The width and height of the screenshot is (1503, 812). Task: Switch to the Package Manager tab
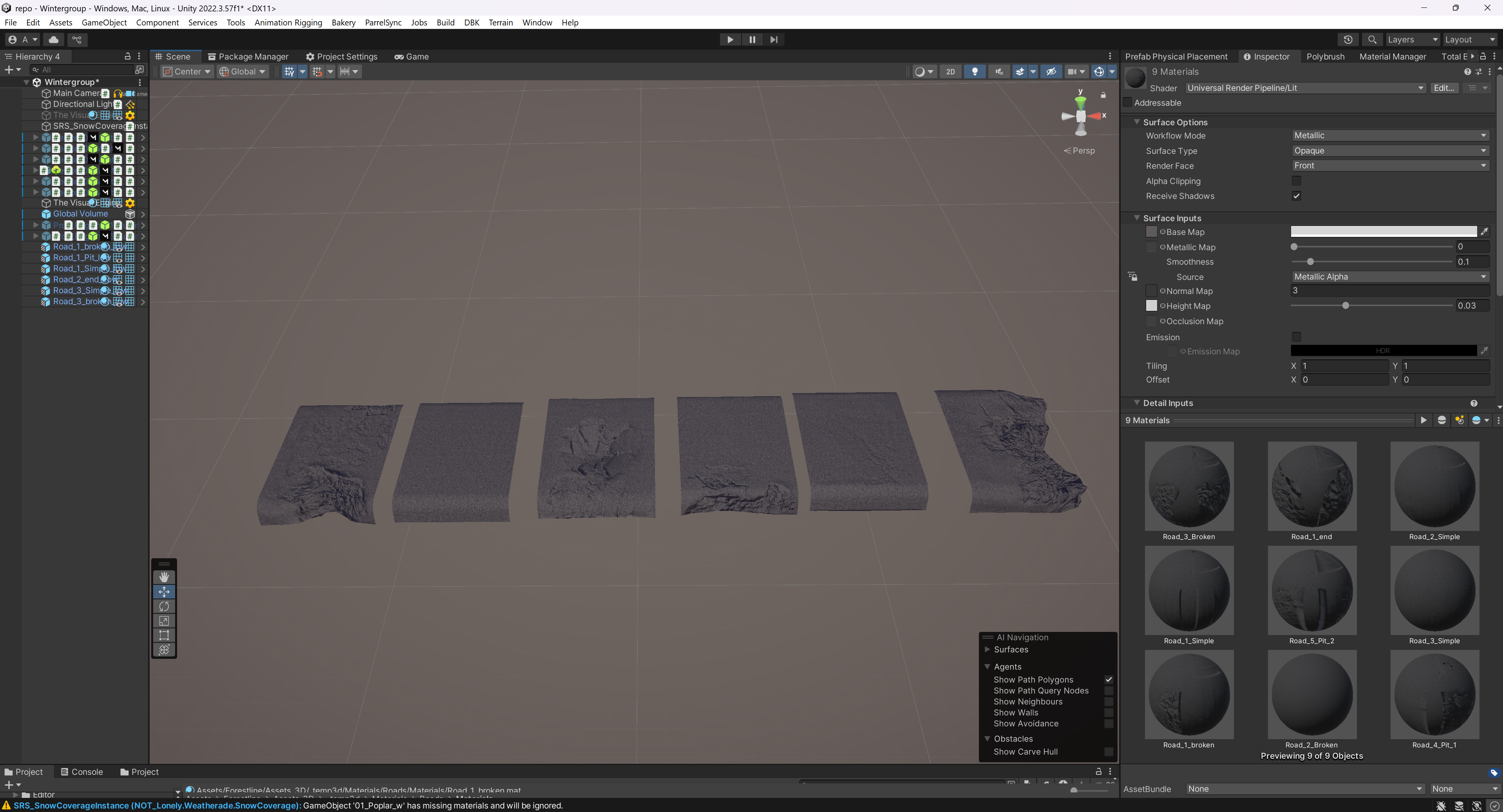(248, 57)
